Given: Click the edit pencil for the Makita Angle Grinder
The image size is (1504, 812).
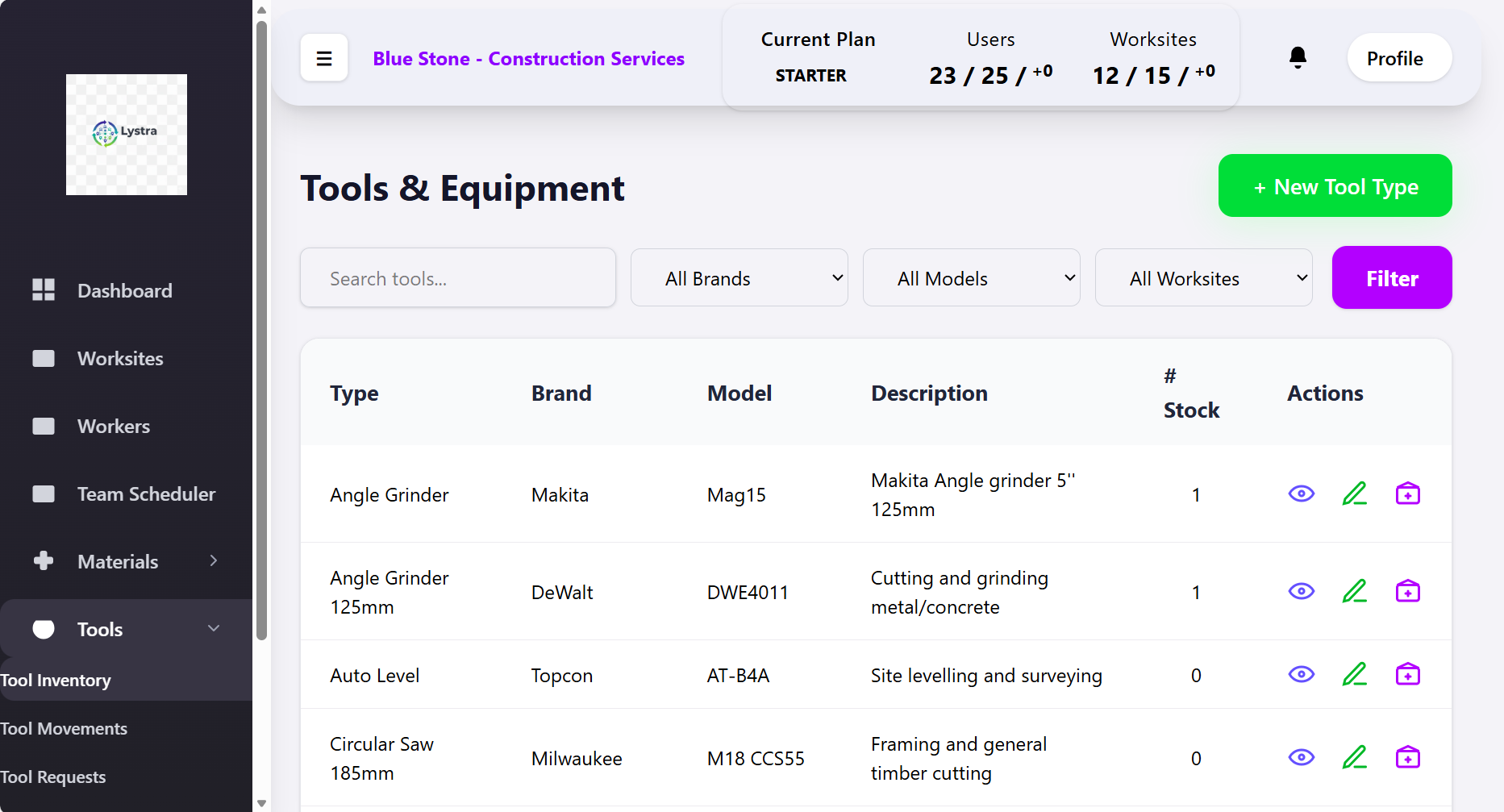Looking at the screenshot, I should 1354,493.
